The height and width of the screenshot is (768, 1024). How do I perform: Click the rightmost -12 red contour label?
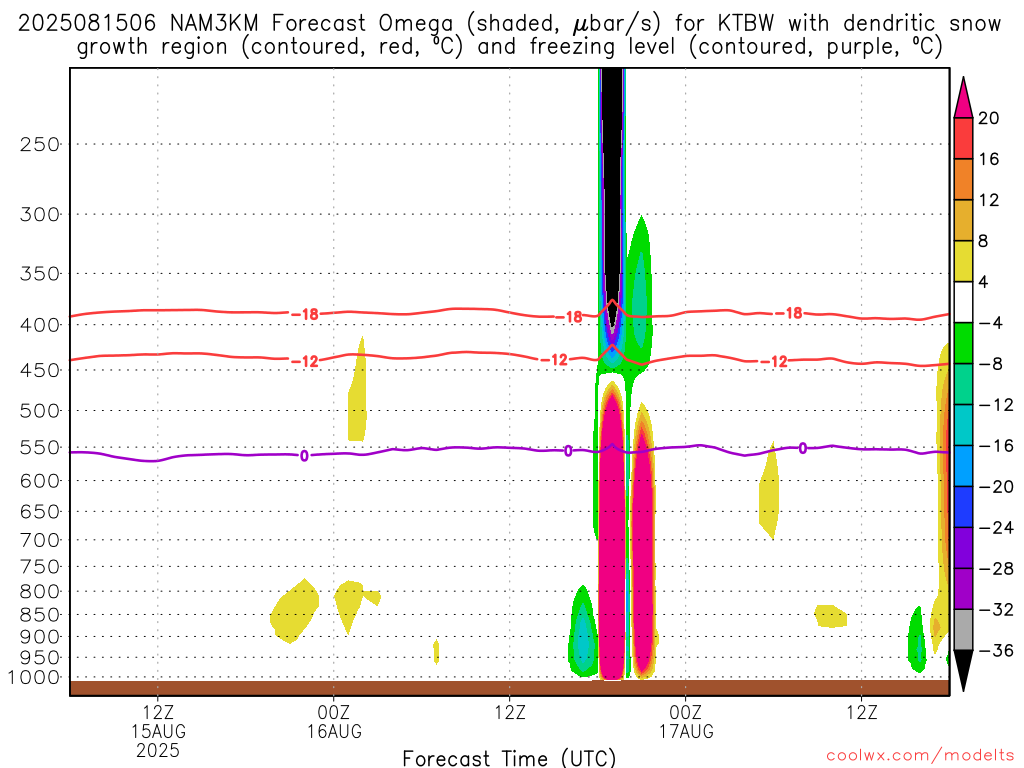click(x=775, y=361)
